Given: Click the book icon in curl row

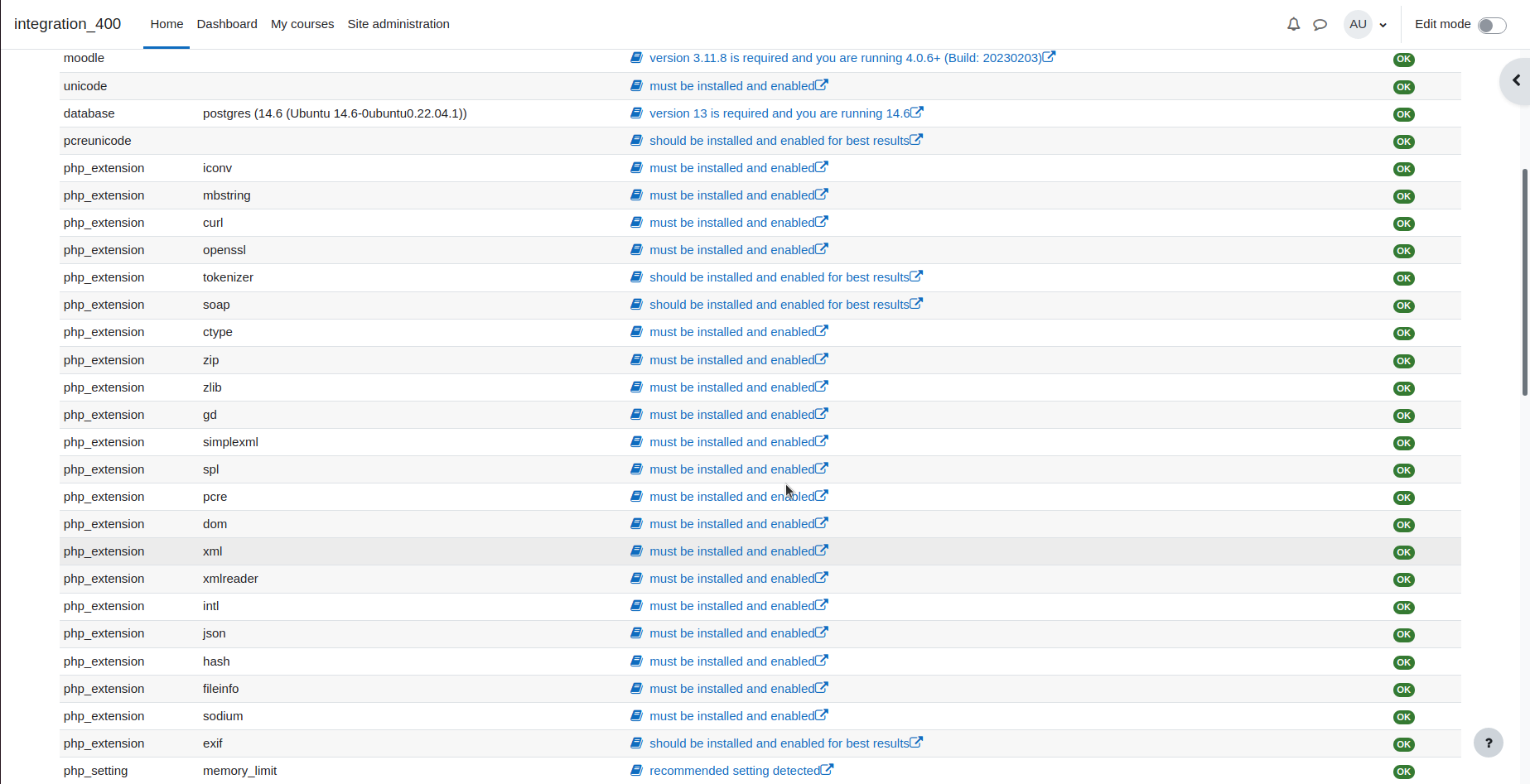Looking at the screenshot, I should tap(636, 222).
